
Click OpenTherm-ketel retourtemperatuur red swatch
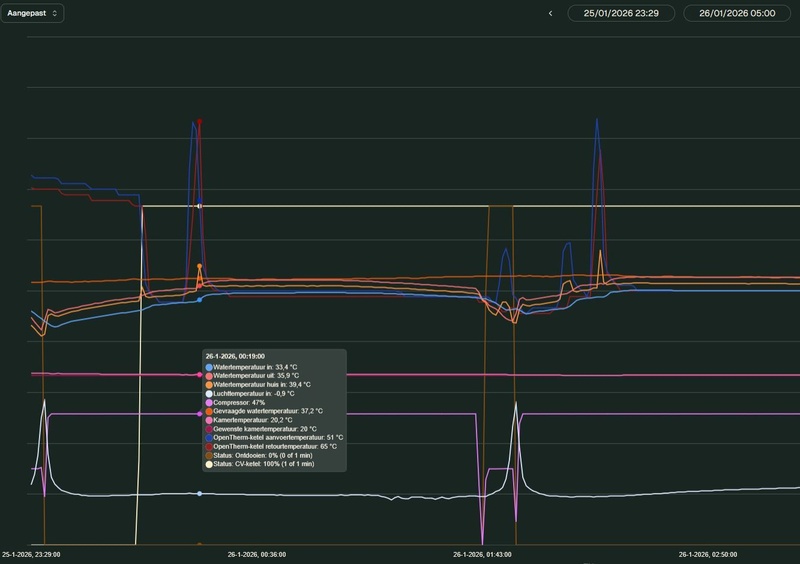tap(209, 447)
